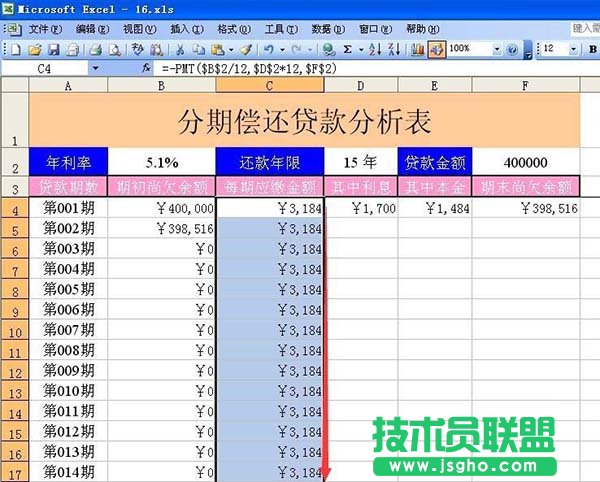Select column B header
Screen dimensions: 600x482
tap(161, 85)
